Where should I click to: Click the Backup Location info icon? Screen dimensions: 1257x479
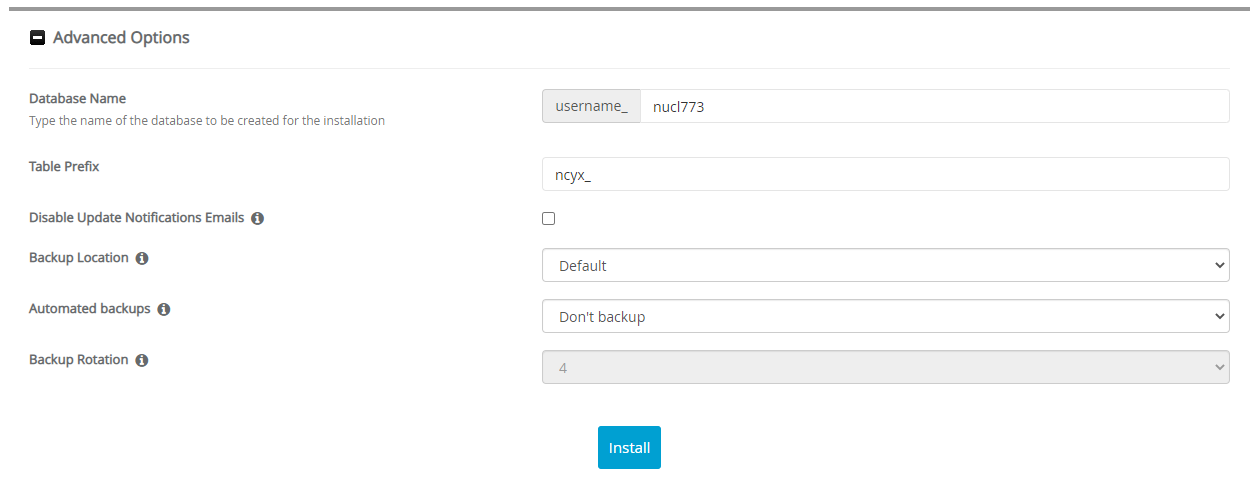[x=142, y=258]
